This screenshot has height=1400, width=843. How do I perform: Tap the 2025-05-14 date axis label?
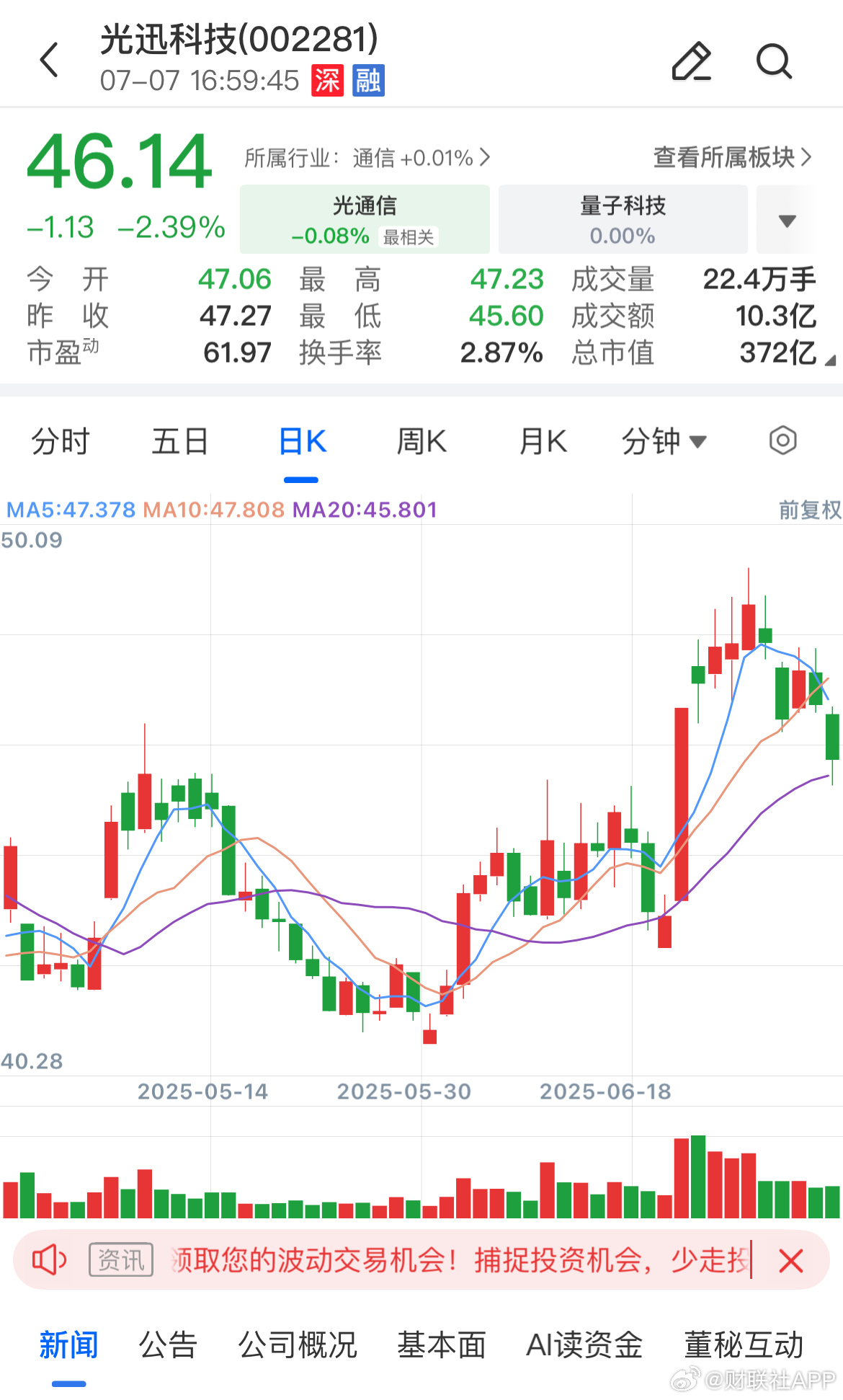pyautogui.click(x=203, y=1091)
